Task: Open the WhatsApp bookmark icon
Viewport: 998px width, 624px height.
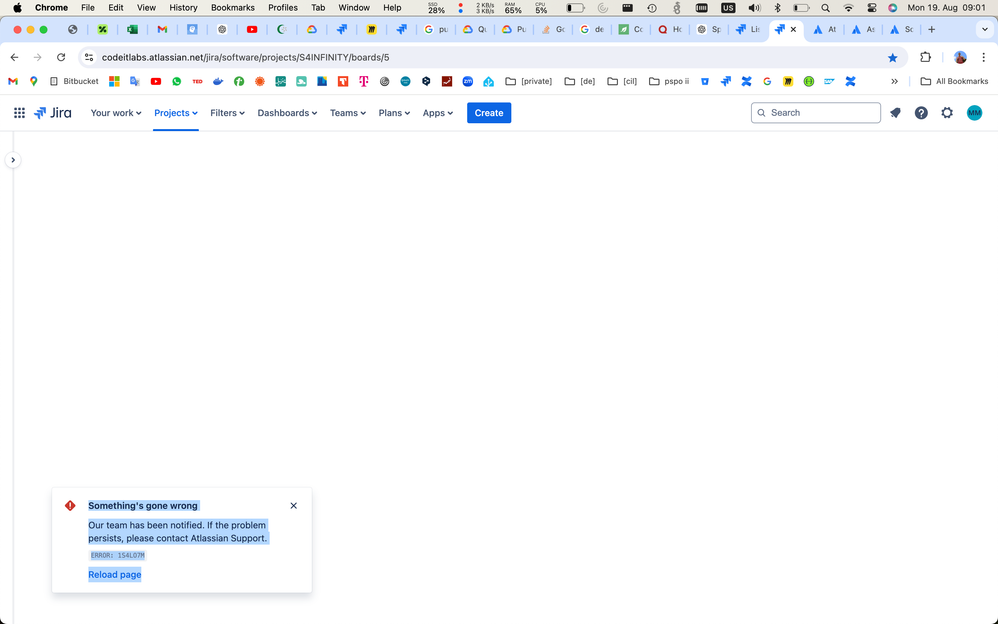Action: click(x=176, y=82)
